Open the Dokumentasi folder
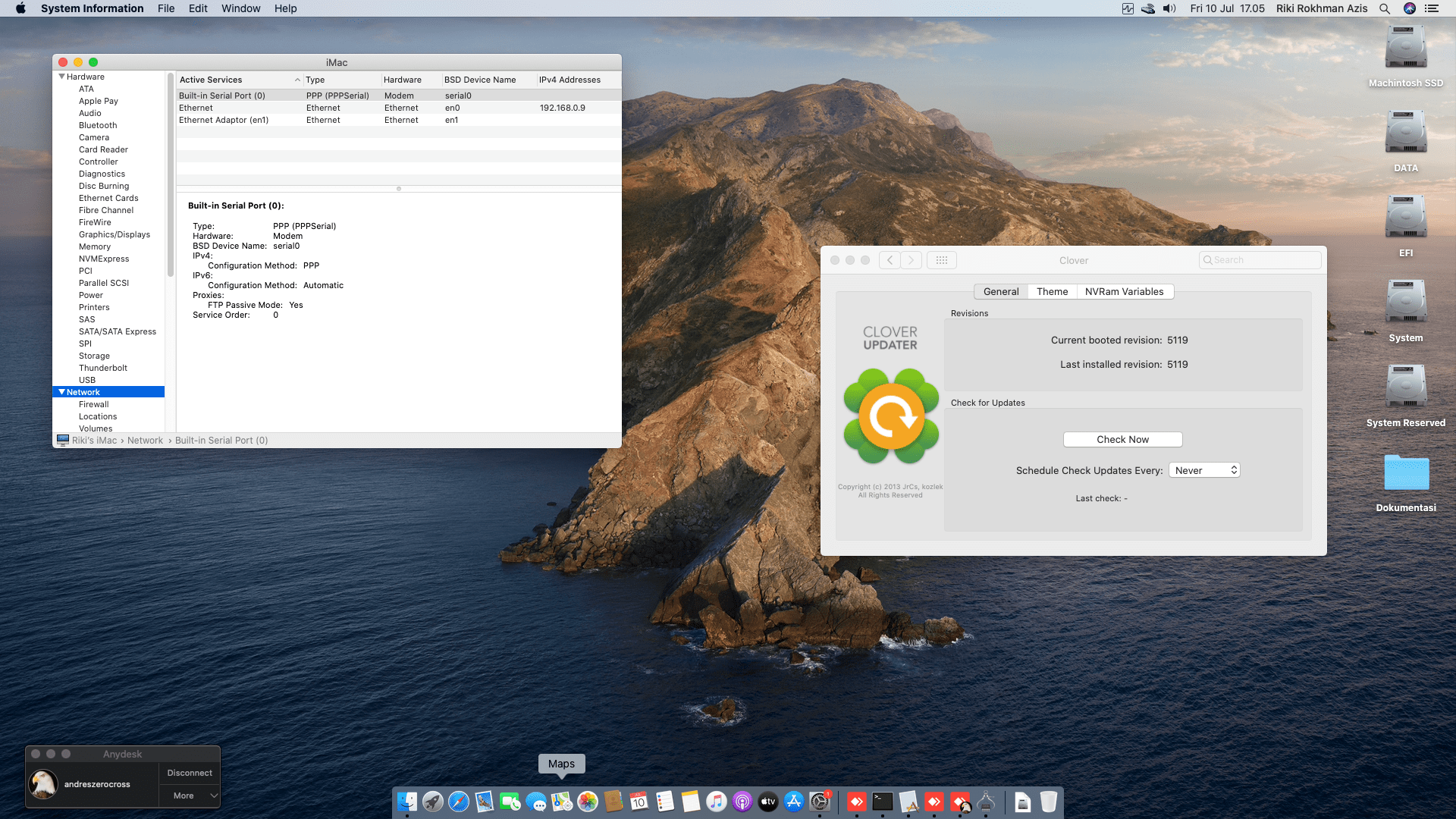The width and height of the screenshot is (1456, 819). (x=1405, y=473)
